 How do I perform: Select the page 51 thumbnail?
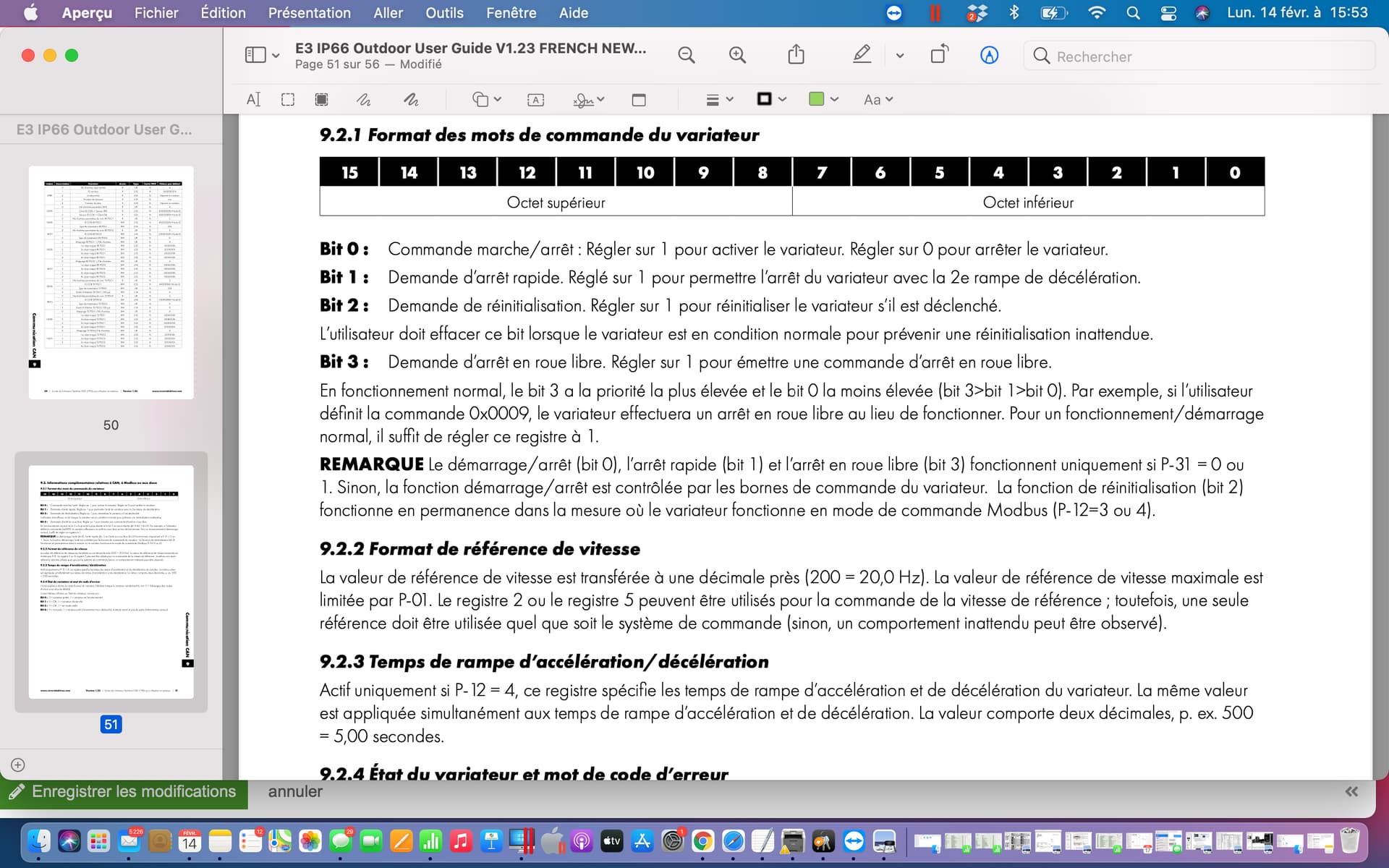[111, 582]
